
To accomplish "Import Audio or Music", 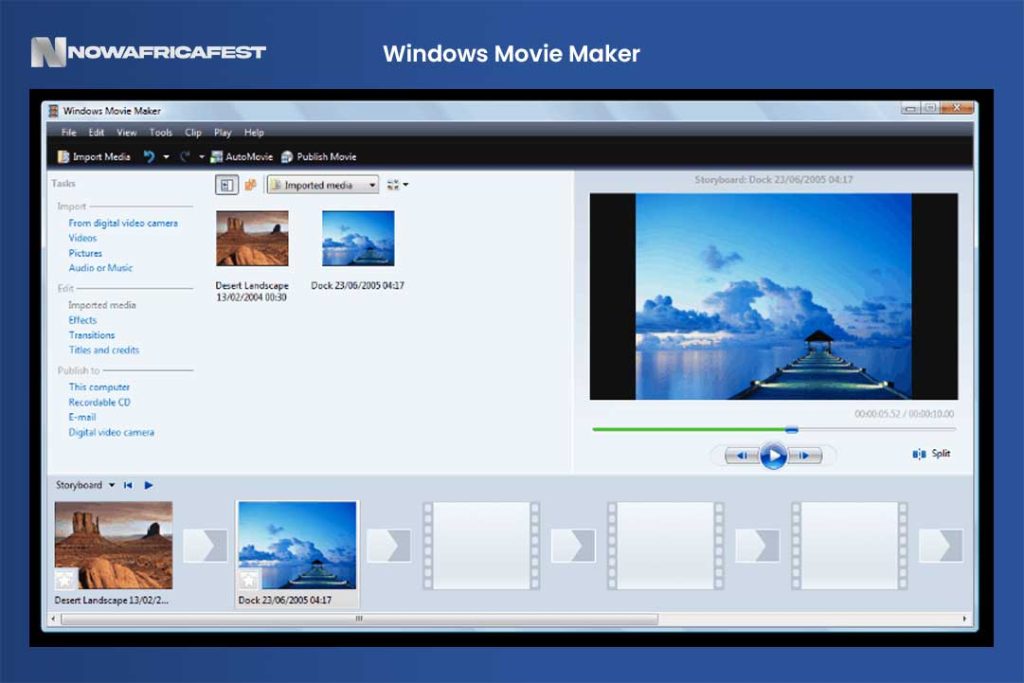I will [x=100, y=268].
